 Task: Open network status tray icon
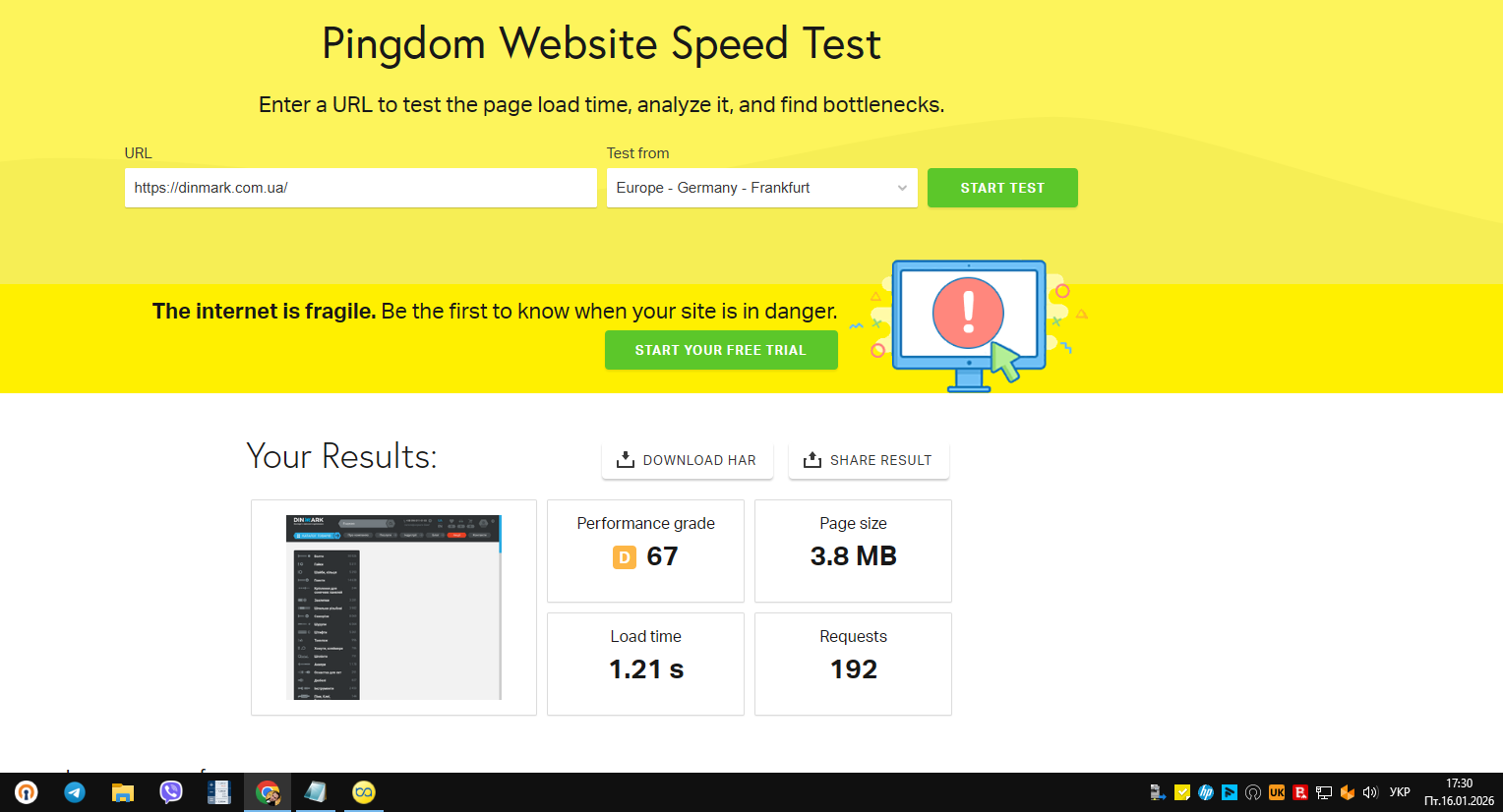coord(1324,792)
